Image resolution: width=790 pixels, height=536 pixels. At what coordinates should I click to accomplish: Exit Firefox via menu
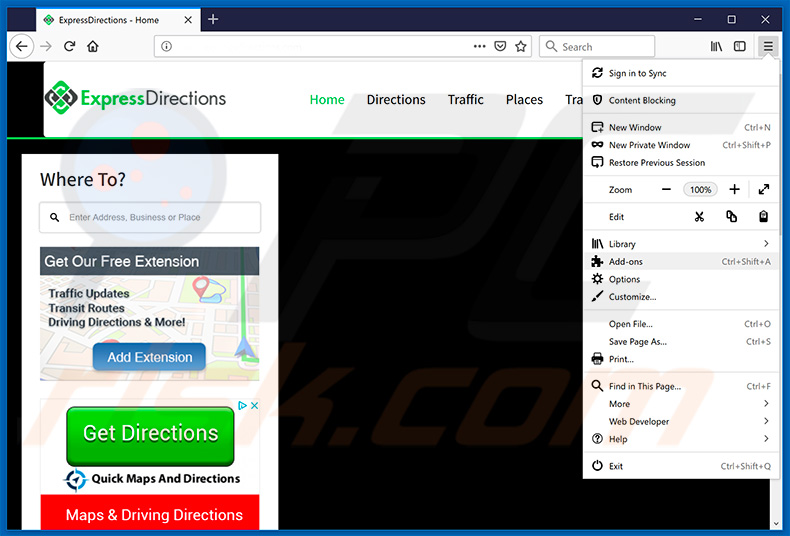pos(681,466)
